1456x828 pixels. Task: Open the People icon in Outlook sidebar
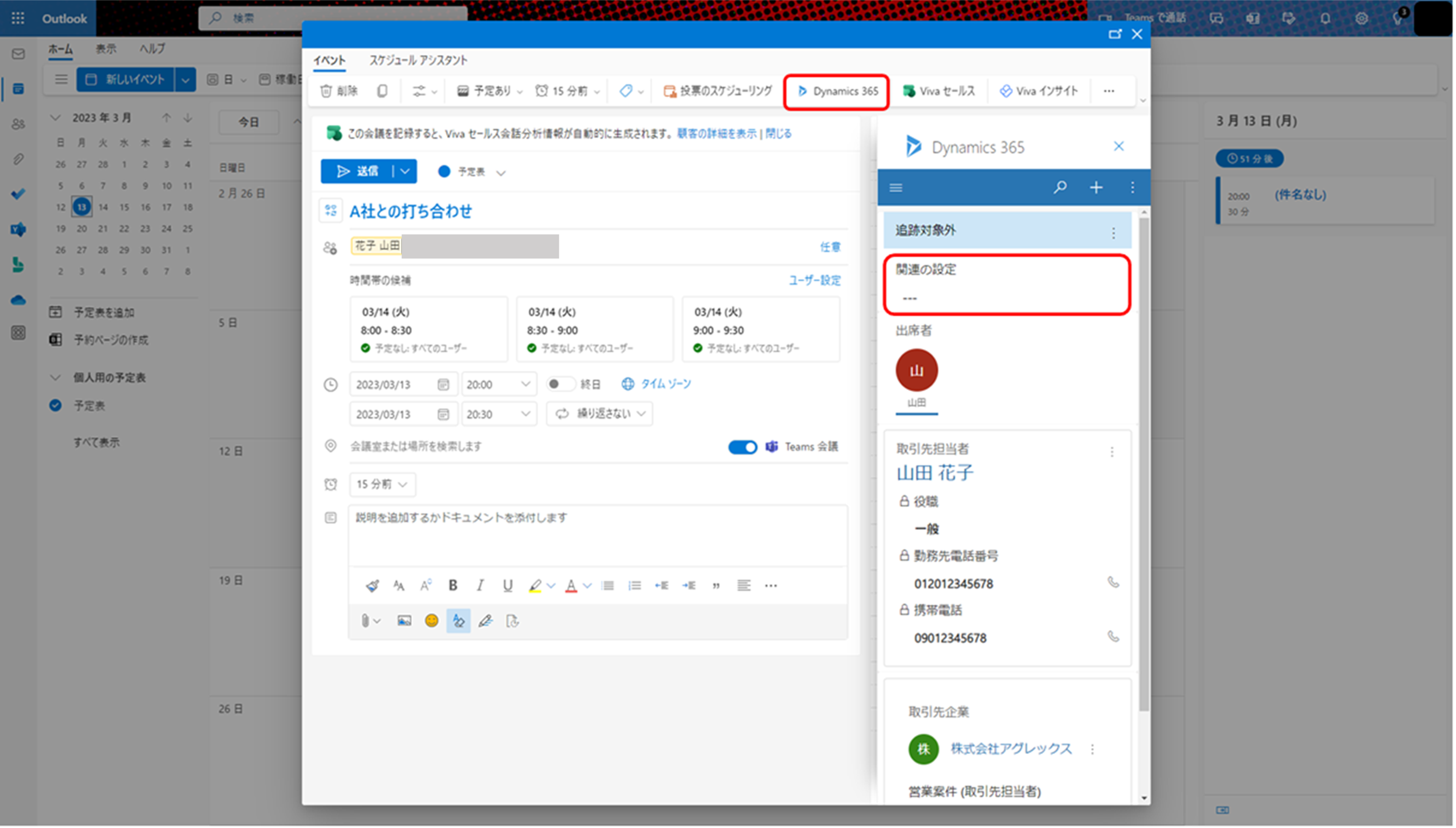(18, 124)
